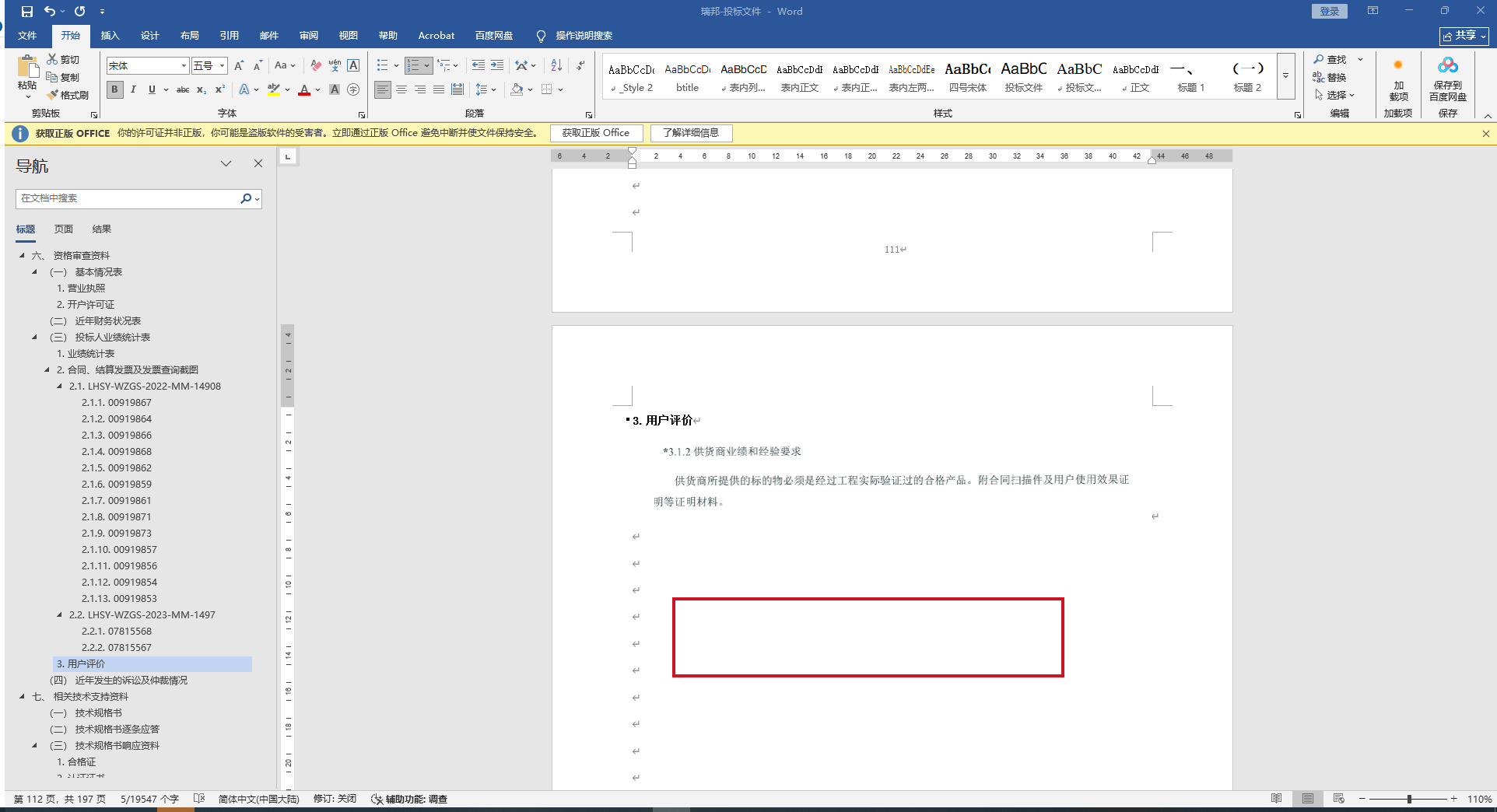Open 替换 Replace in the editing group
The width and height of the screenshot is (1497, 812).
click(1330, 77)
